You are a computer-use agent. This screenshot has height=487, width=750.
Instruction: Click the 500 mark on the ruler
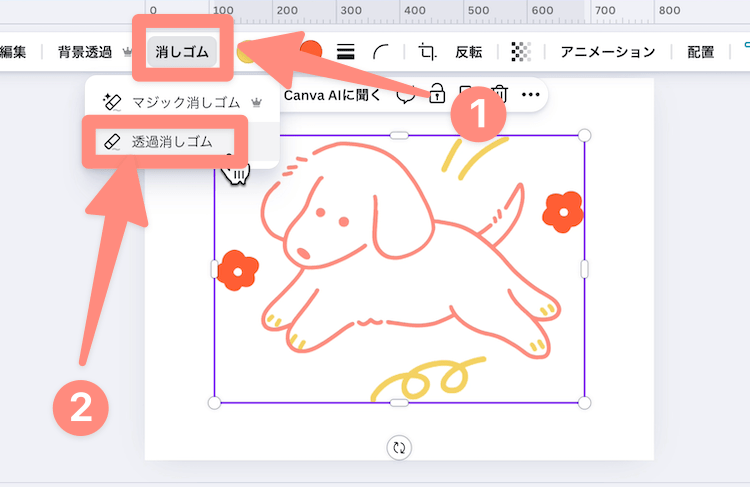click(x=478, y=10)
